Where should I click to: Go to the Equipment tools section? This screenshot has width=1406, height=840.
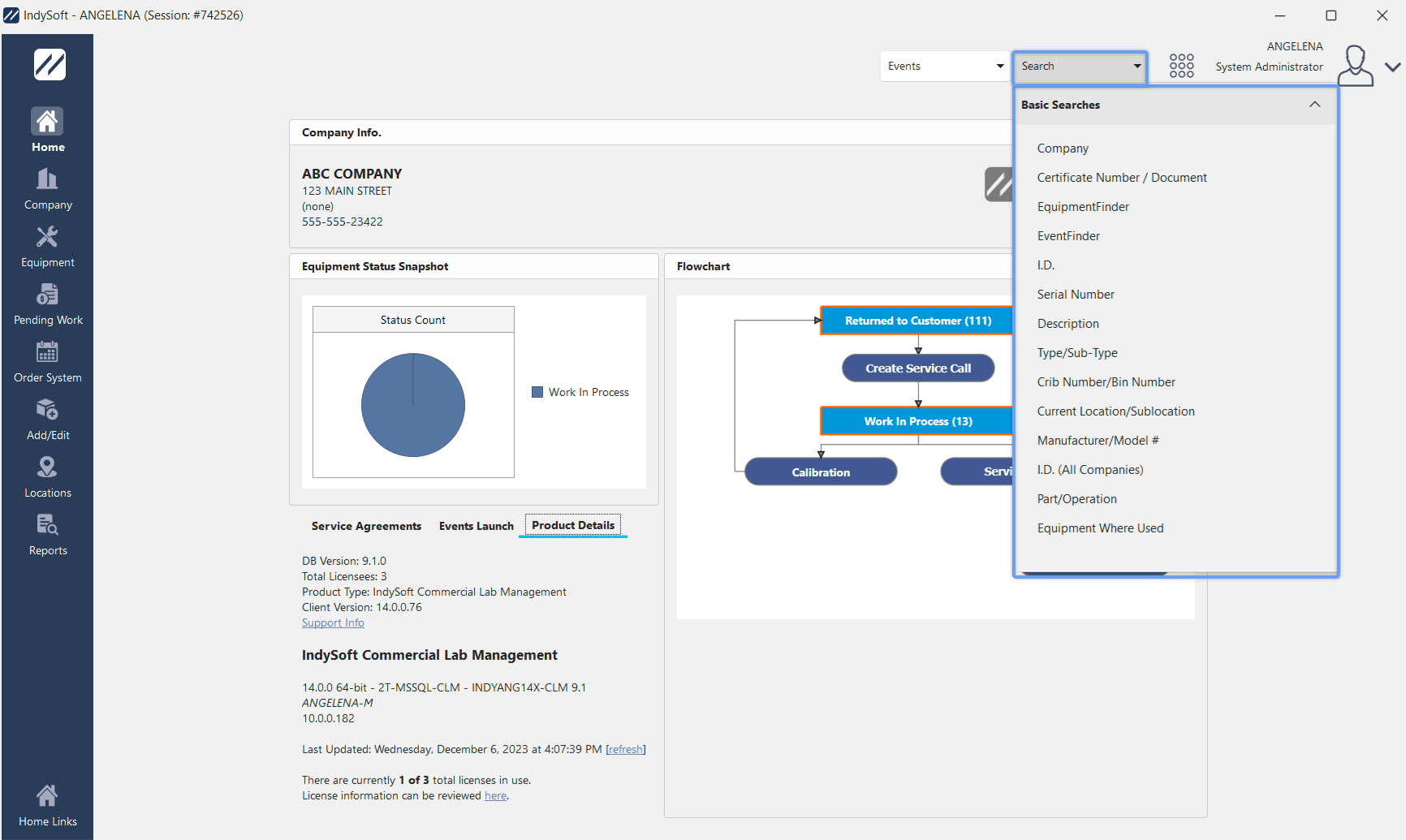[x=48, y=247]
